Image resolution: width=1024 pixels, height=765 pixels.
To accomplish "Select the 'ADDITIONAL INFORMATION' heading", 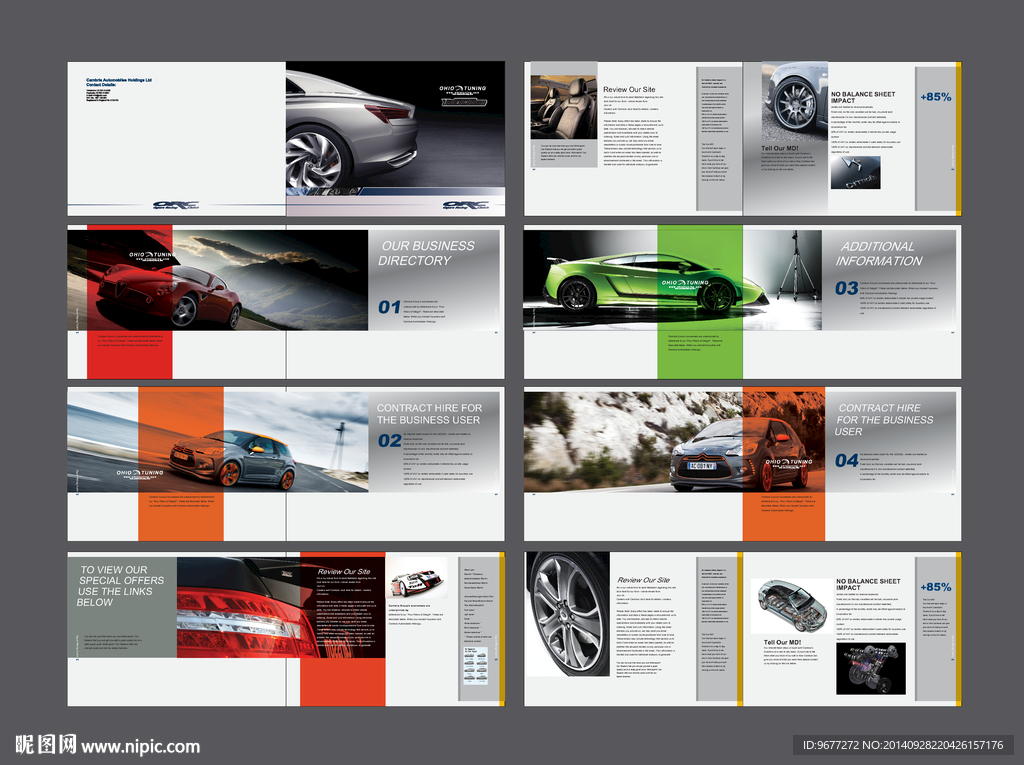I will click(878, 253).
